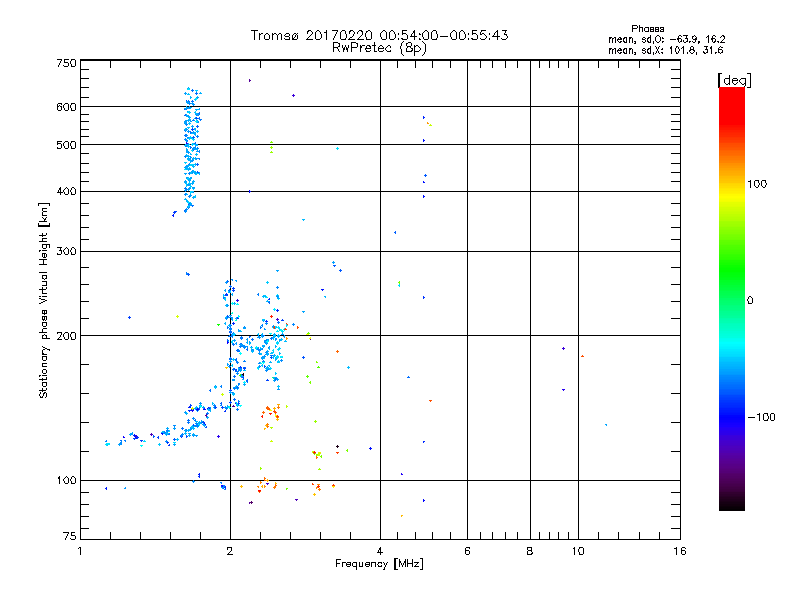
Task: Click the y-axis tick label '200'
Action: pyautogui.click(x=66, y=336)
